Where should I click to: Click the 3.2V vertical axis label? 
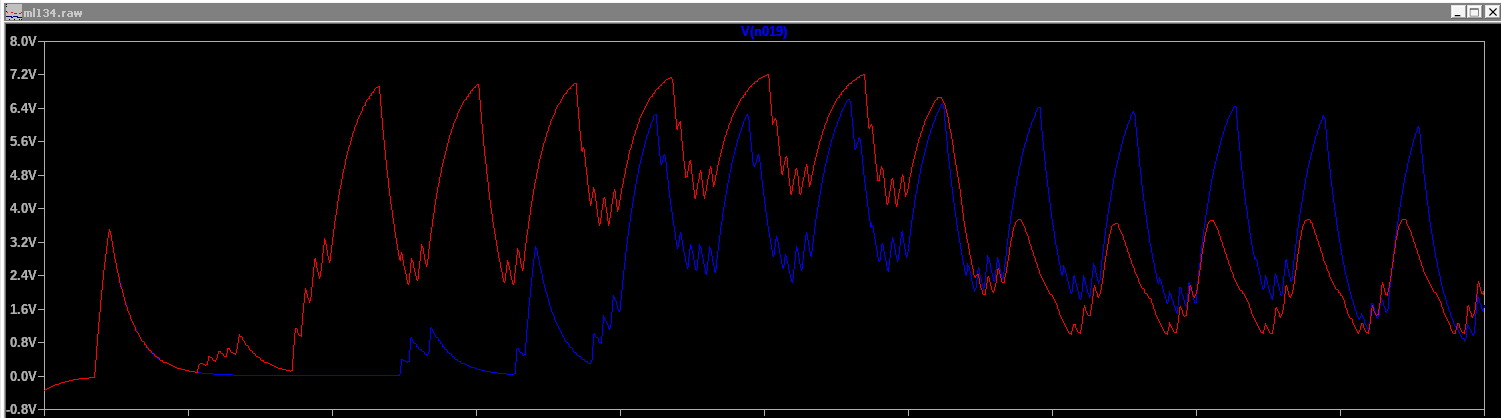point(22,242)
